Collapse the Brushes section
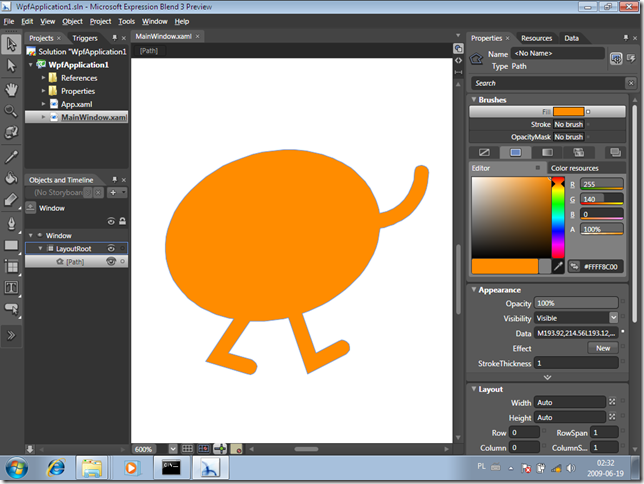The width and height of the screenshot is (644, 484). pos(473,100)
